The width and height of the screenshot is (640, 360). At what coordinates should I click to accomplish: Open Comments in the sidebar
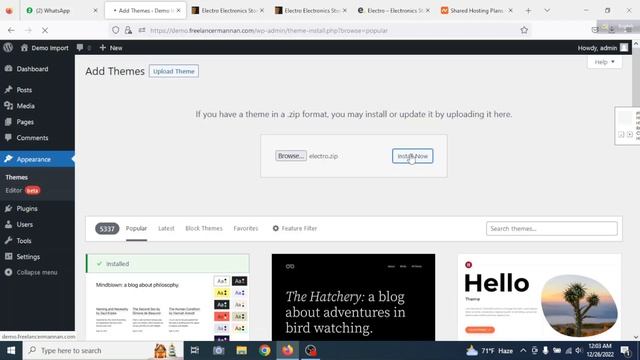point(32,138)
